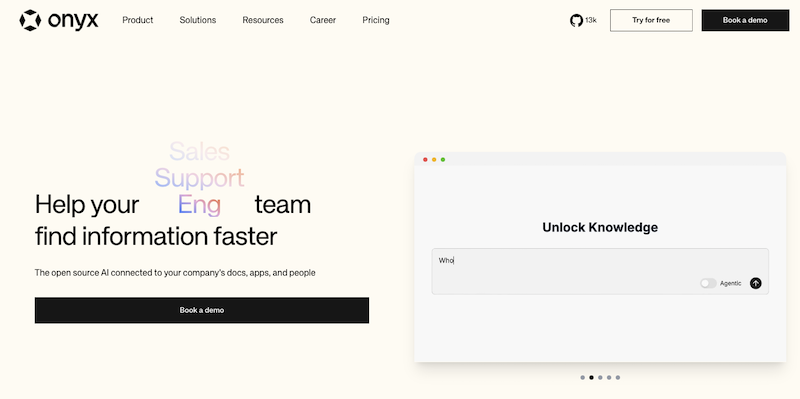The width and height of the screenshot is (800, 399).
Task: Click the red window dot in demo
Action: click(x=426, y=160)
